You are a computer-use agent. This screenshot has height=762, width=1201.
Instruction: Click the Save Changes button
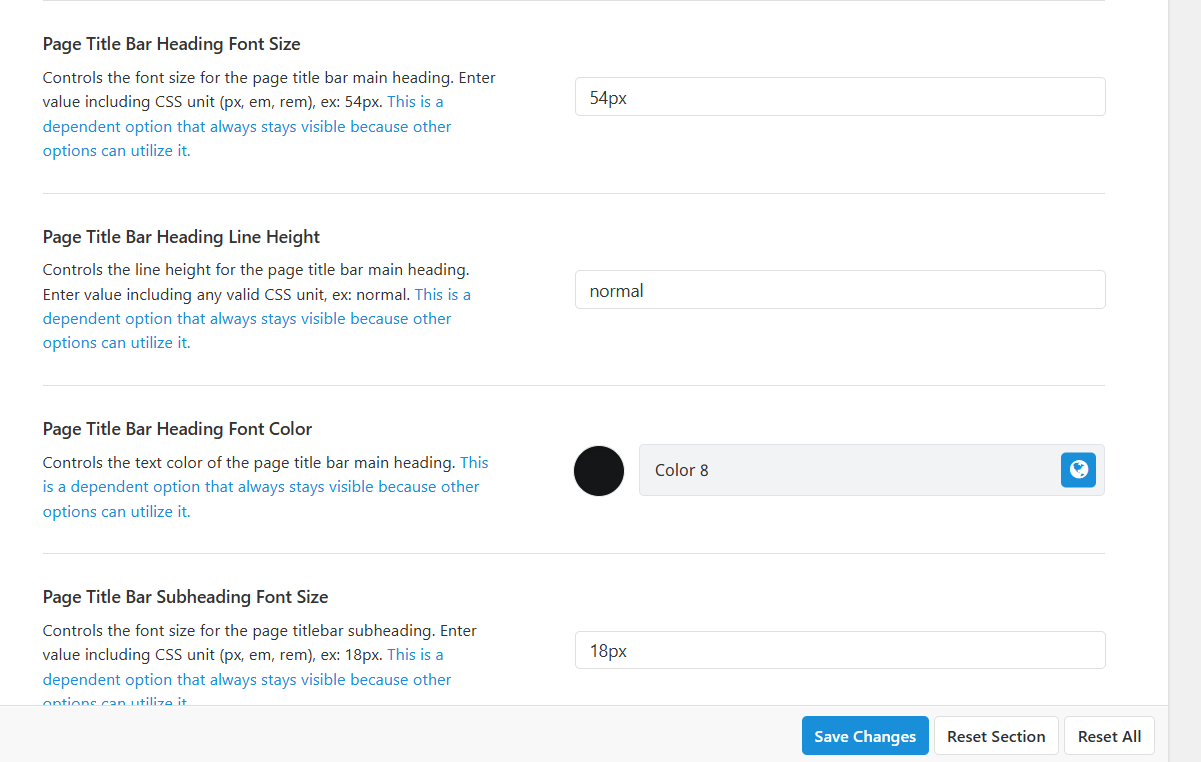click(x=865, y=736)
